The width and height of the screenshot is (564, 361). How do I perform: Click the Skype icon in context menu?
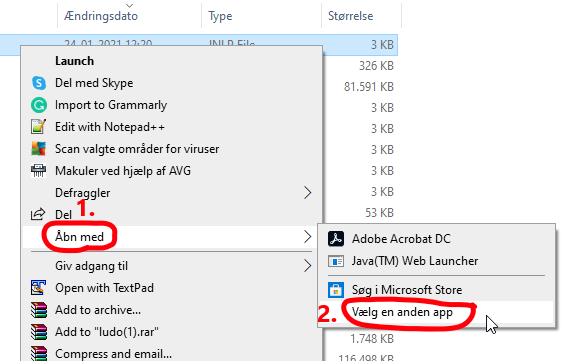coord(38,83)
